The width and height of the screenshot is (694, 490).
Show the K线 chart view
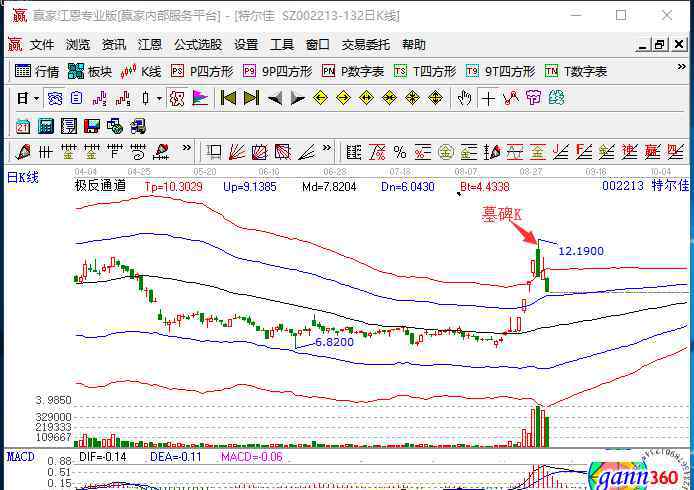pyautogui.click(x=141, y=71)
